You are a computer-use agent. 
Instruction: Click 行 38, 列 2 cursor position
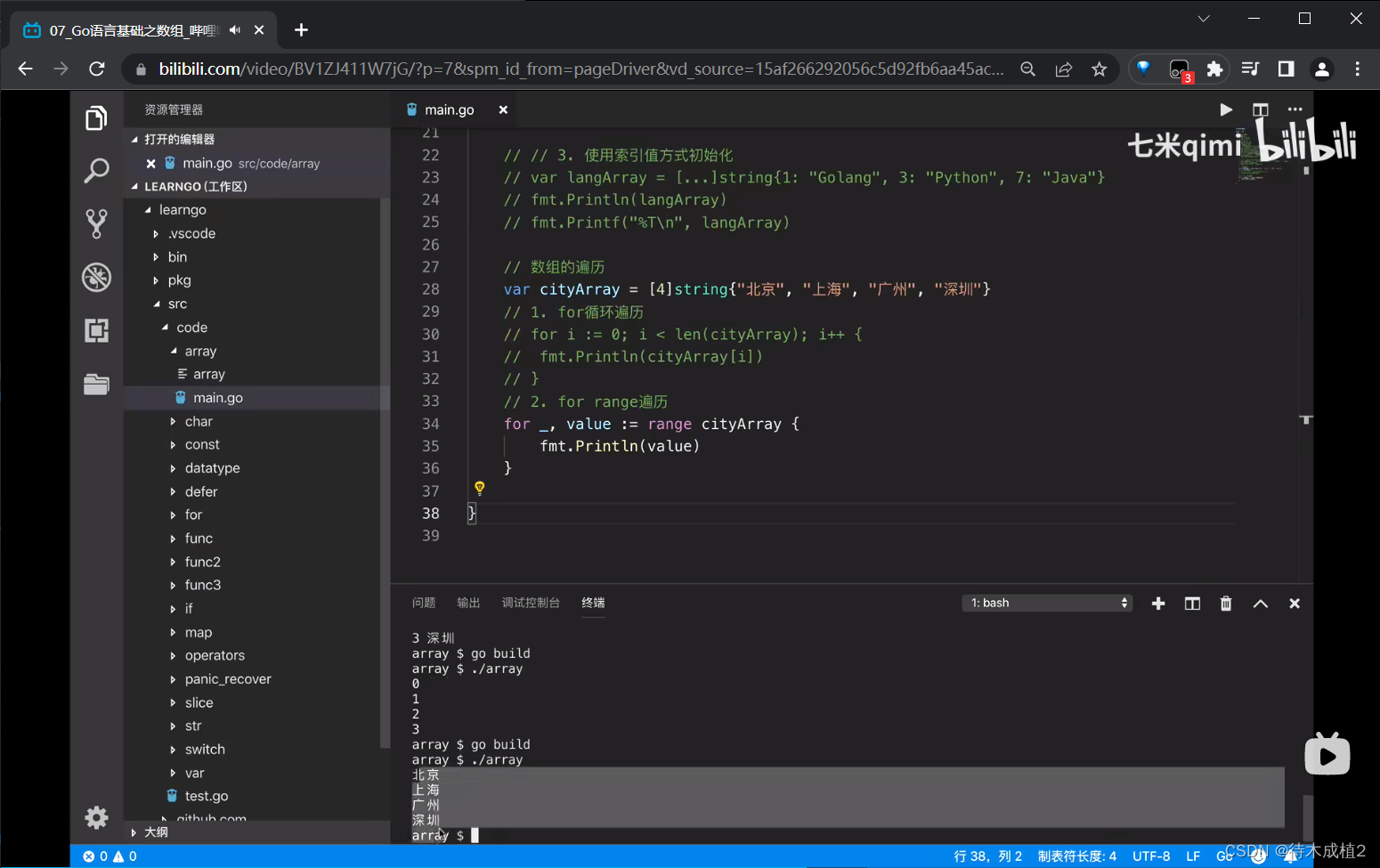click(987, 856)
